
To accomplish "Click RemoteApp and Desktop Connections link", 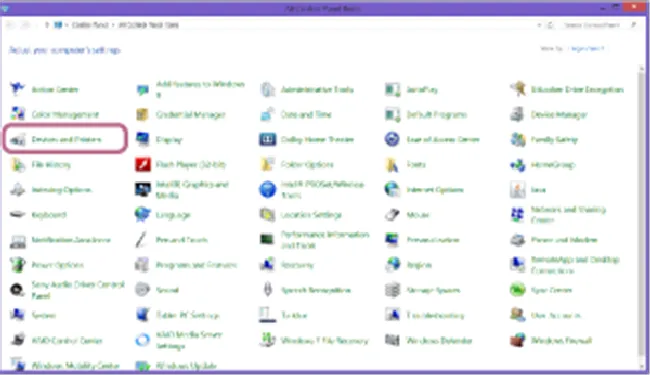I will pos(575,265).
